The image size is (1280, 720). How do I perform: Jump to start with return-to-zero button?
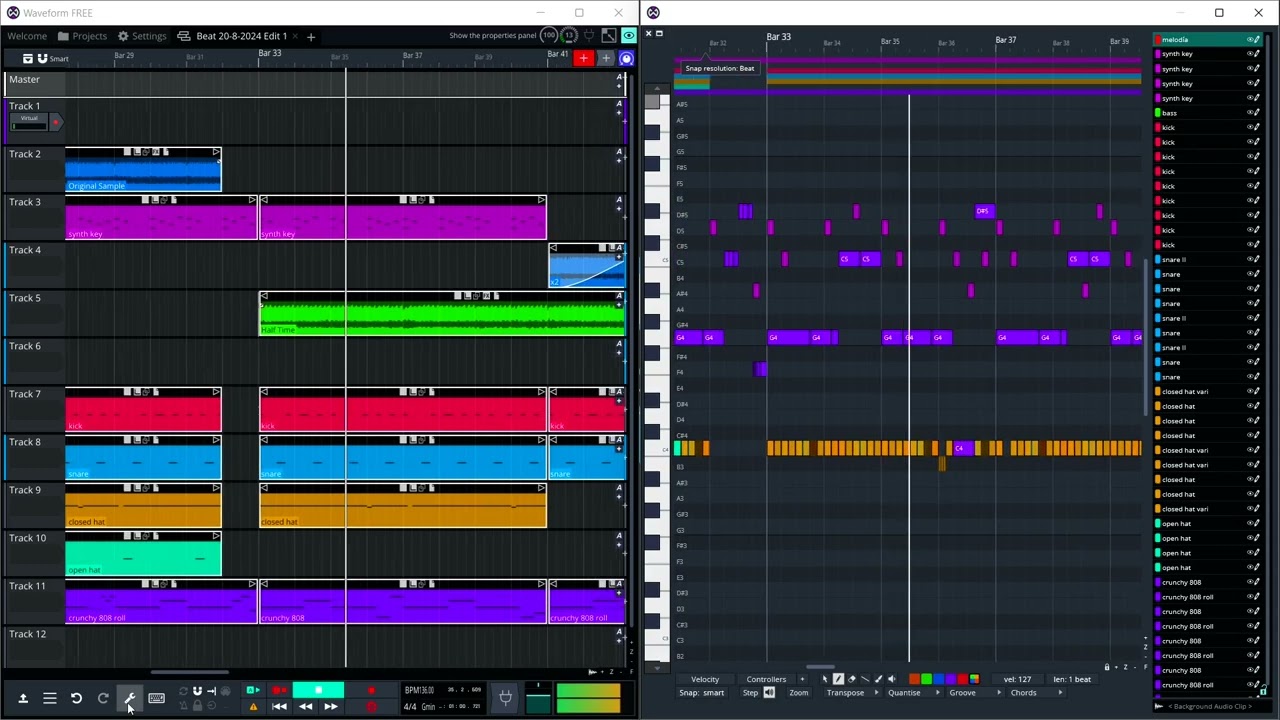[279, 707]
